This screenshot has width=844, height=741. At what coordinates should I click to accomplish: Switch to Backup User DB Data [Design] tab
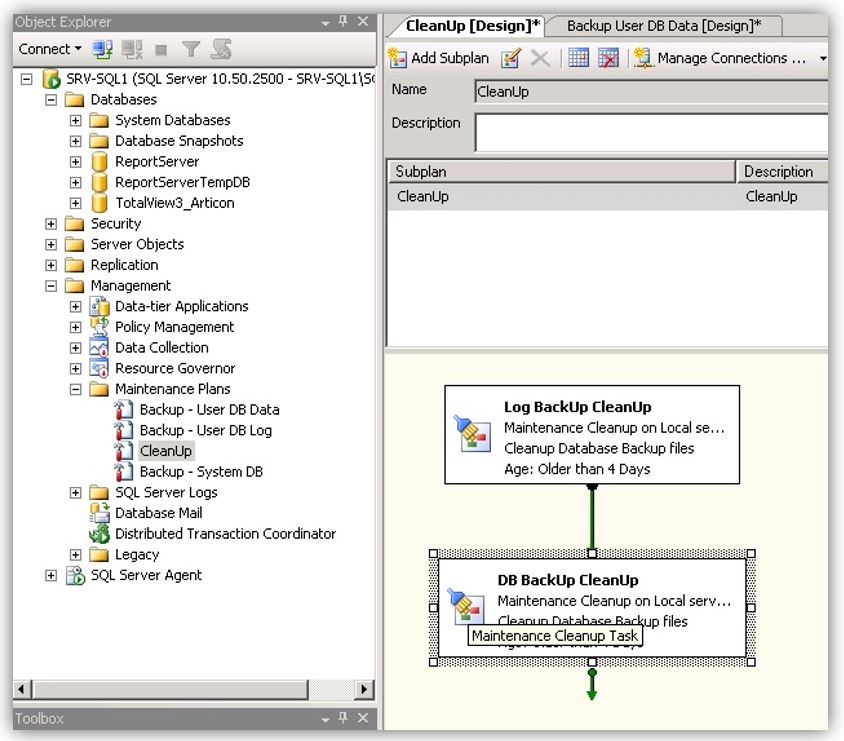coord(664,26)
